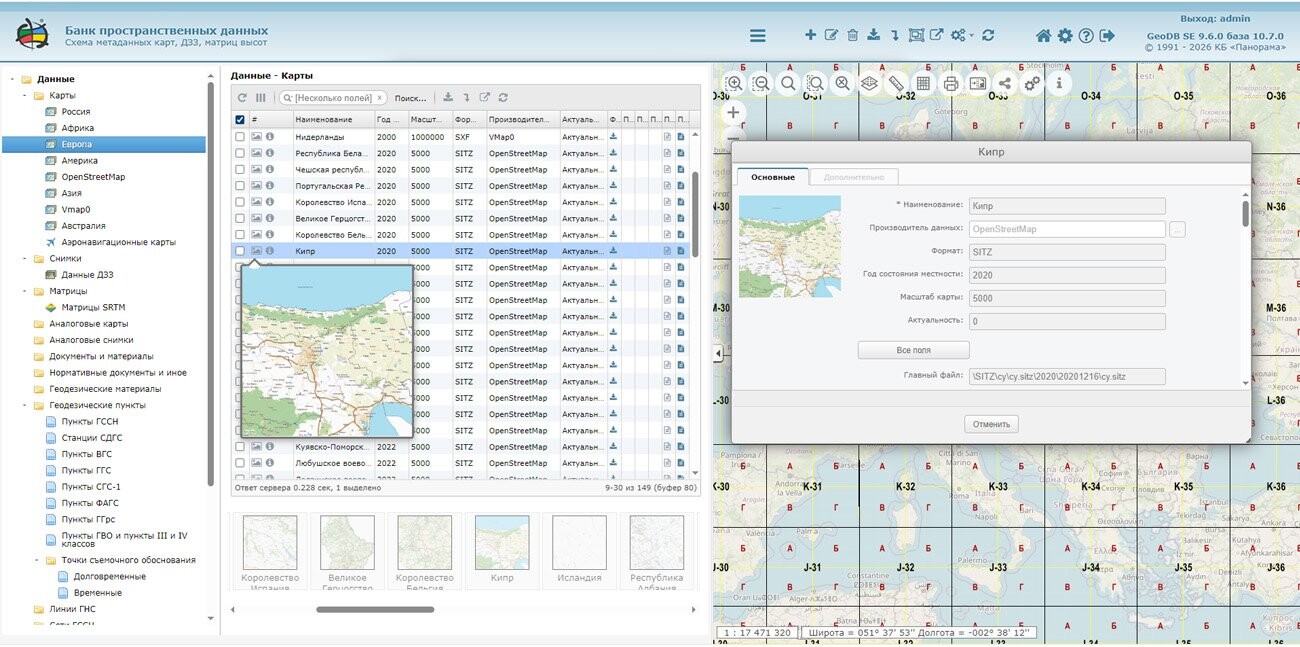Collapse the Карты tree folder
This screenshot has width=1300, height=647.
coord(26,96)
